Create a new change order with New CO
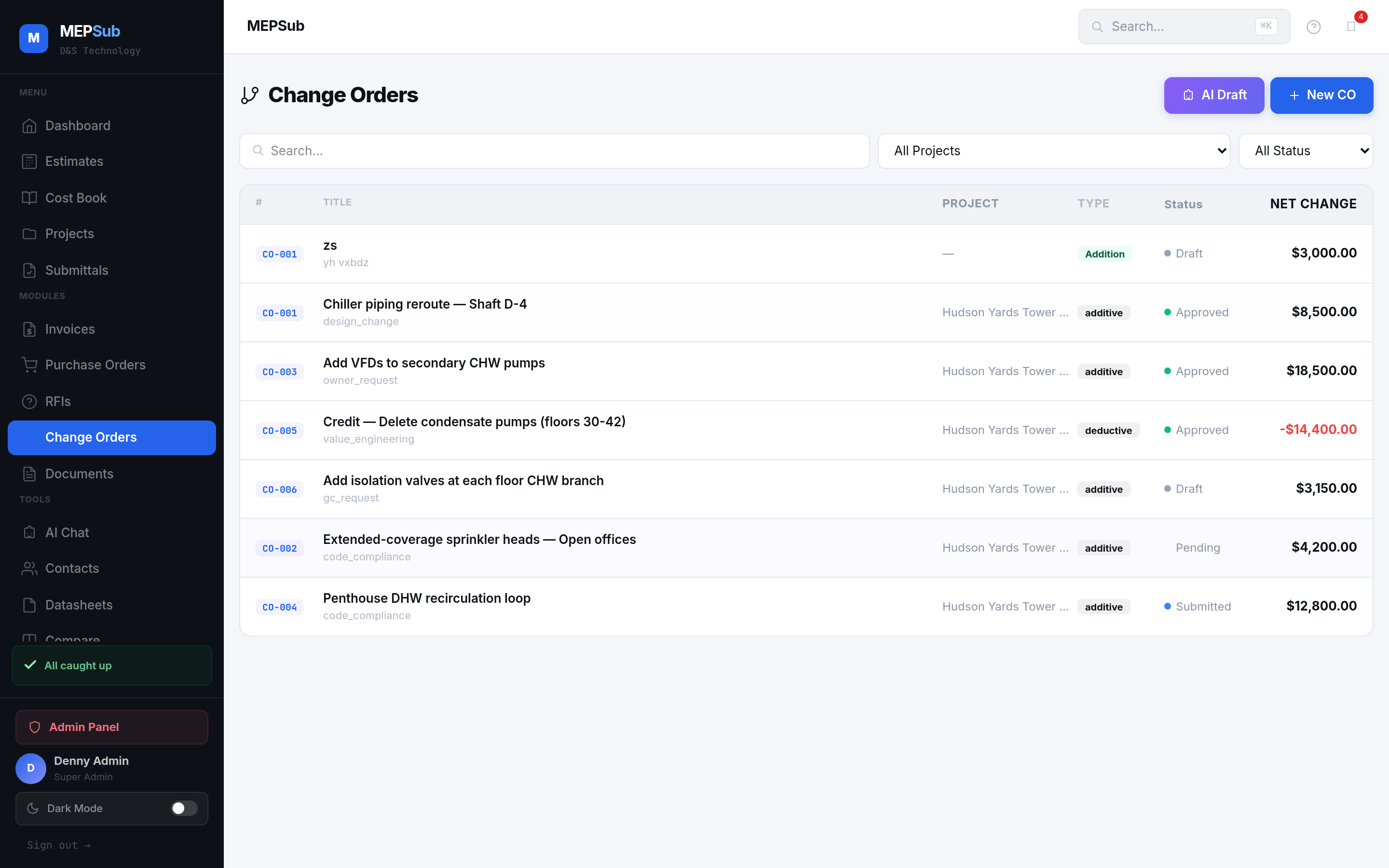The height and width of the screenshot is (868, 1389). tap(1321, 95)
